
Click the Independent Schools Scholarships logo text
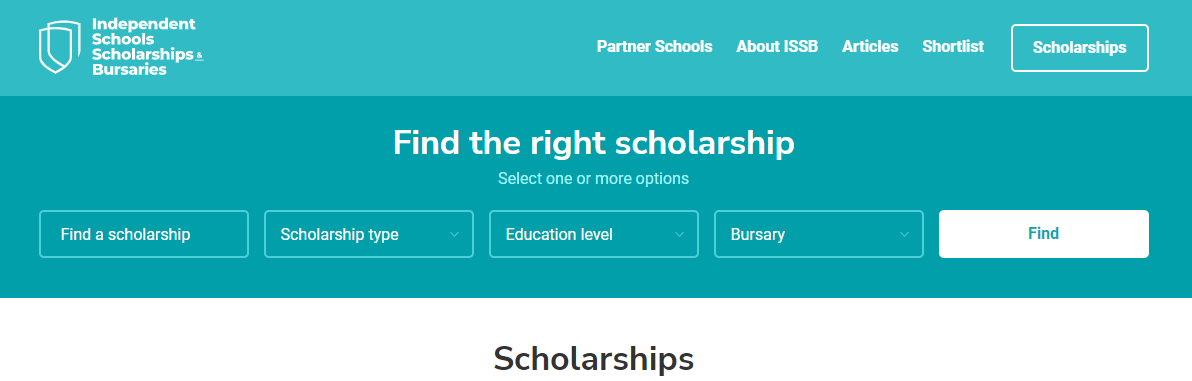(147, 47)
